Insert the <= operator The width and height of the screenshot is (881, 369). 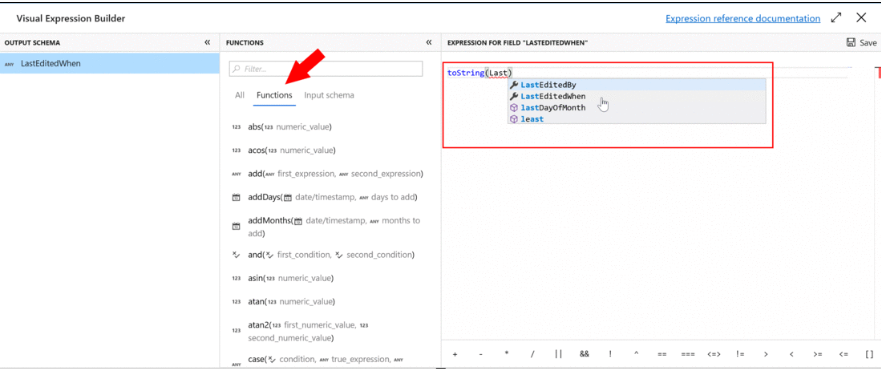(x=843, y=354)
